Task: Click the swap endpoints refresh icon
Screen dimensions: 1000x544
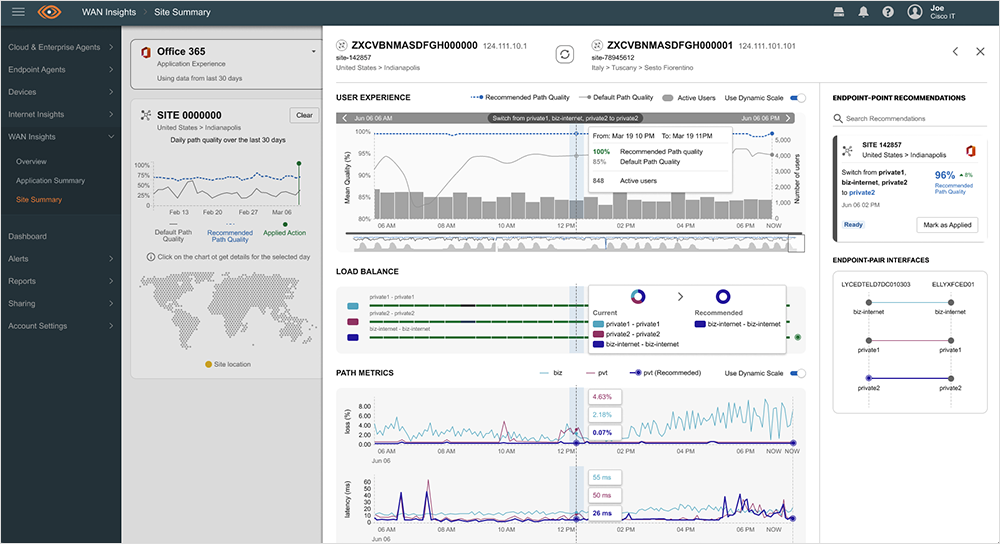Action: coord(565,54)
